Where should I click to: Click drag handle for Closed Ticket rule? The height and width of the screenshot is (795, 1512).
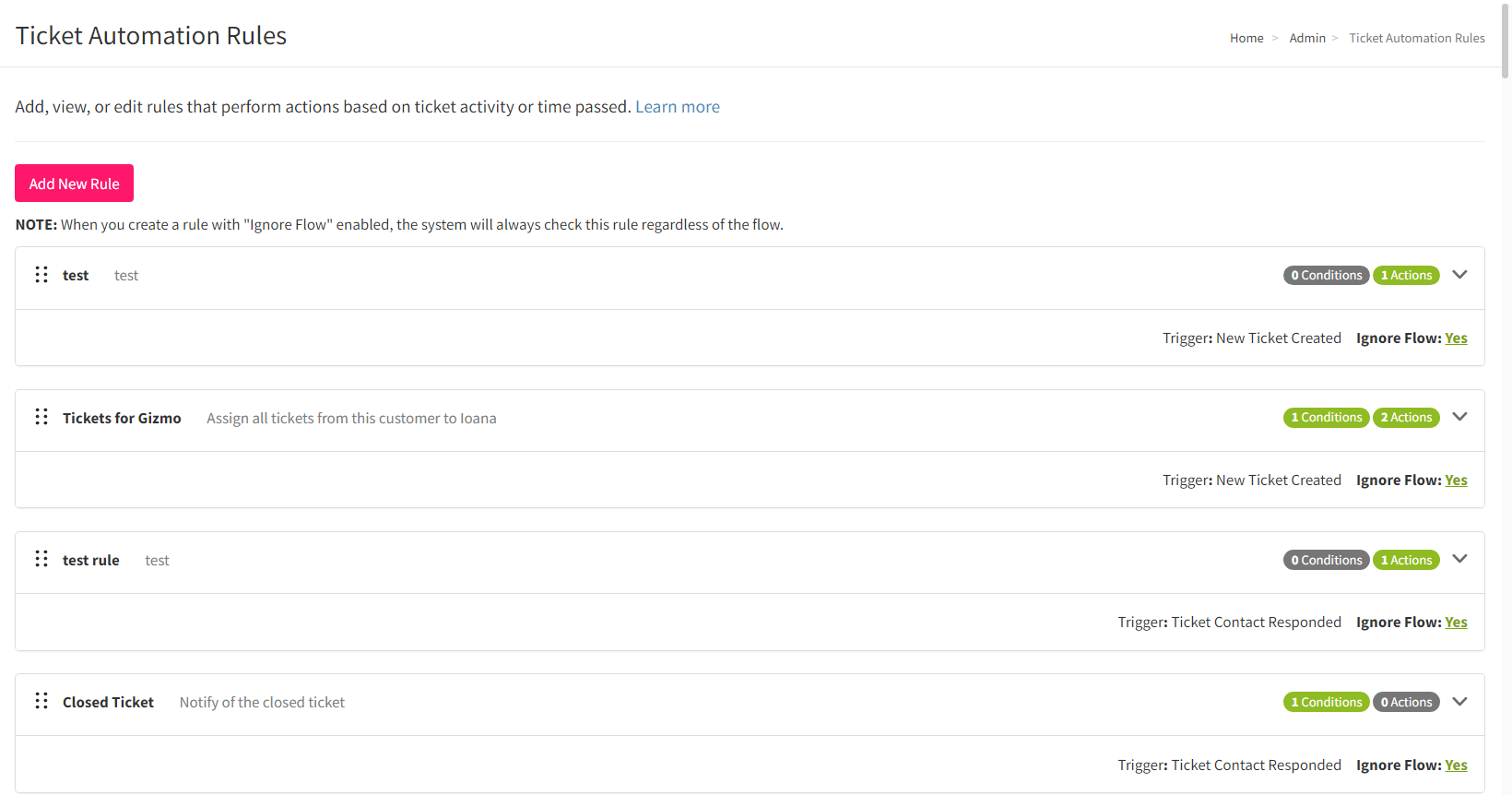tap(41, 701)
